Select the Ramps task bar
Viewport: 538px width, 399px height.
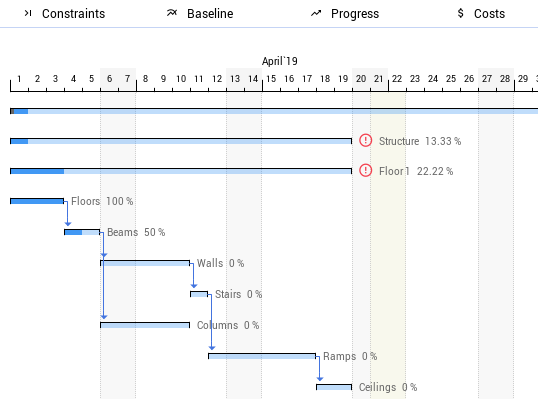262,356
